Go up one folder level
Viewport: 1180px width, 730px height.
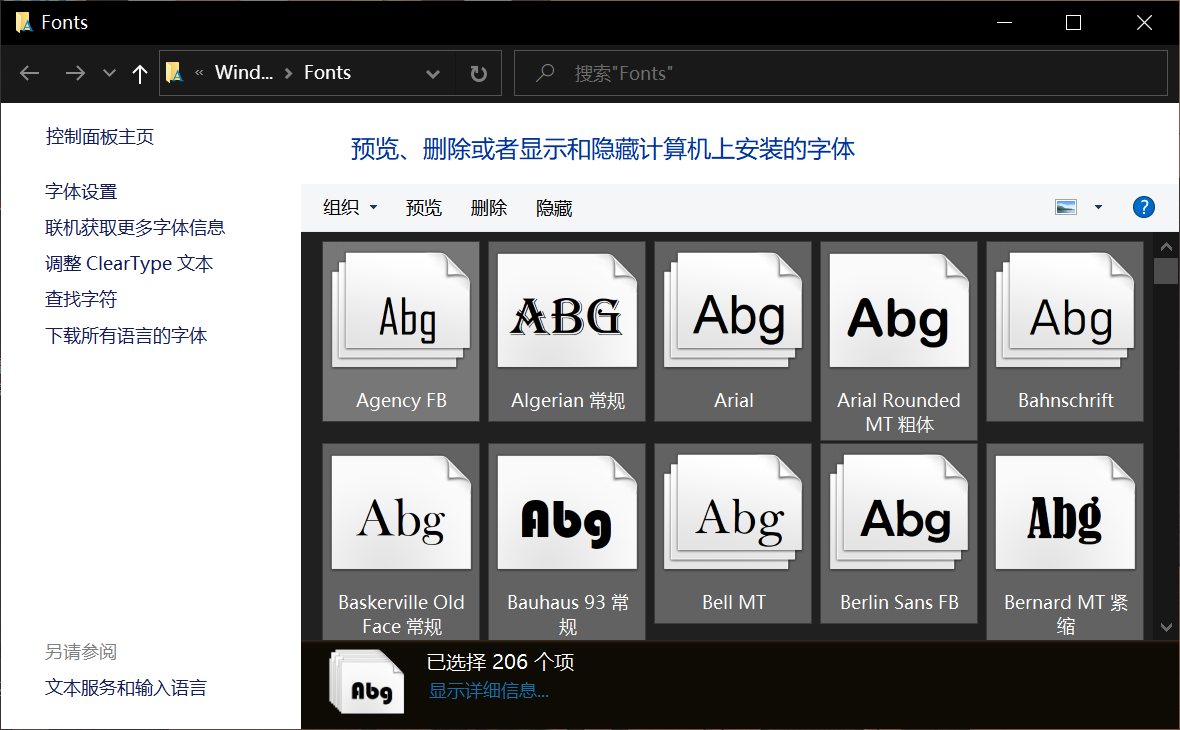point(139,73)
